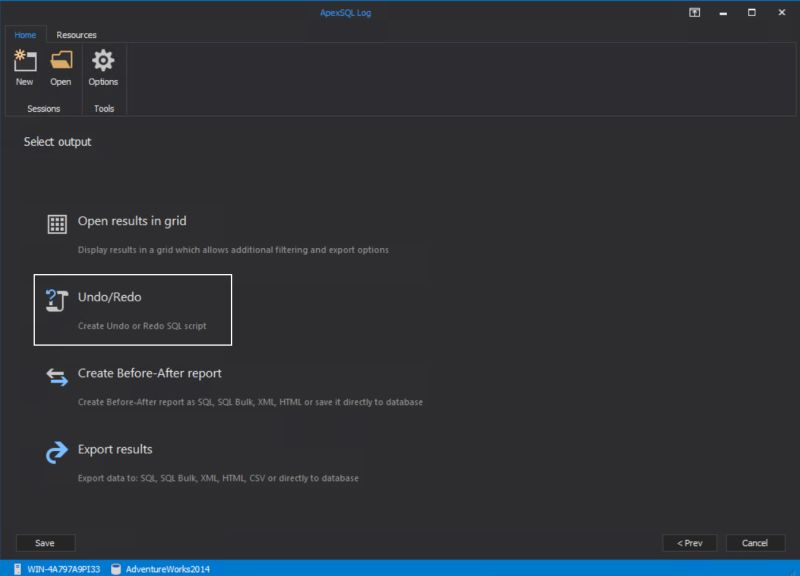Click the Open session icon
The height and width of the screenshot is (576, 800).
(60, 62)
